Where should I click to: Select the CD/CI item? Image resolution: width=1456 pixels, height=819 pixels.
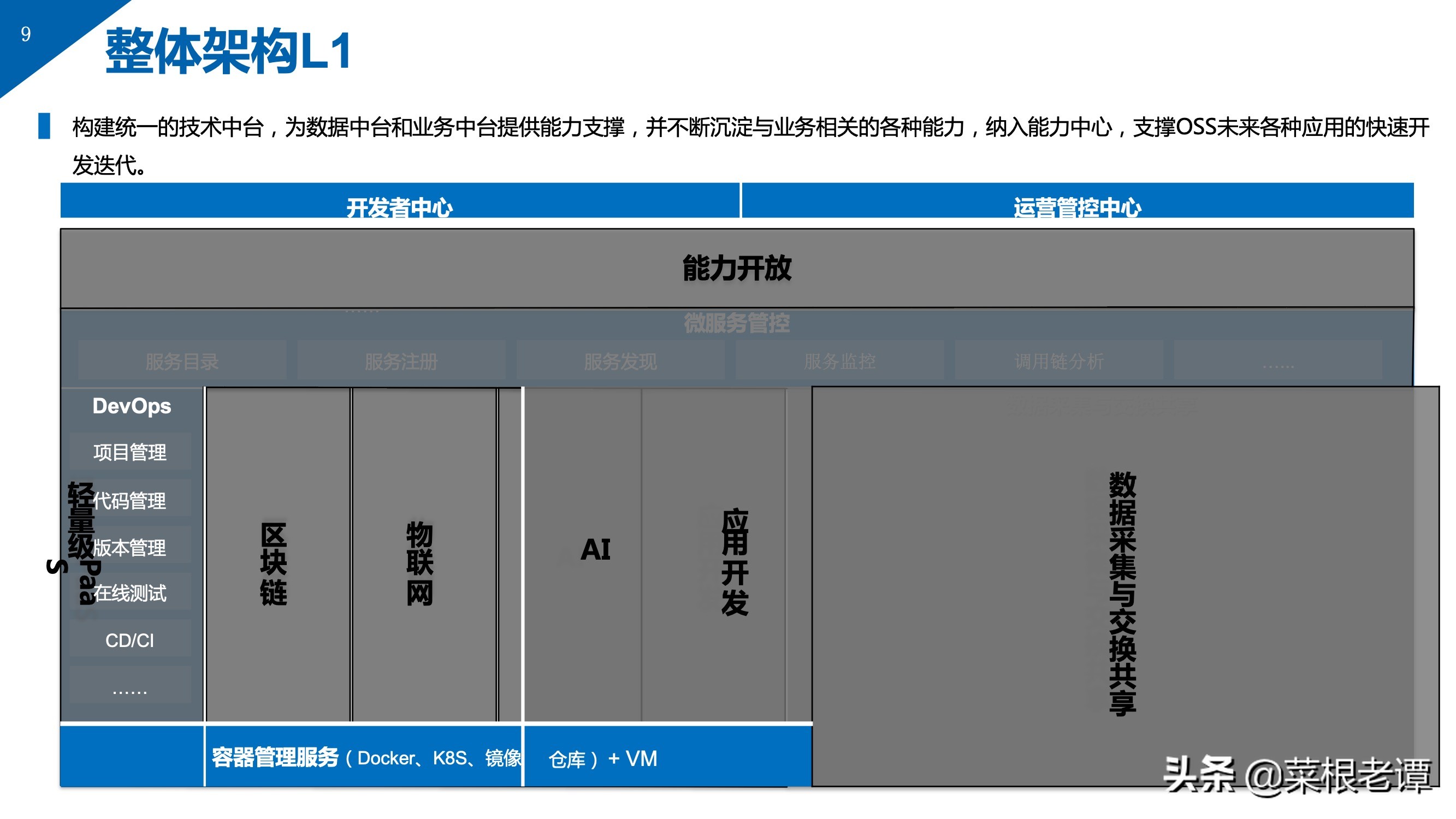tap(130, 640)
